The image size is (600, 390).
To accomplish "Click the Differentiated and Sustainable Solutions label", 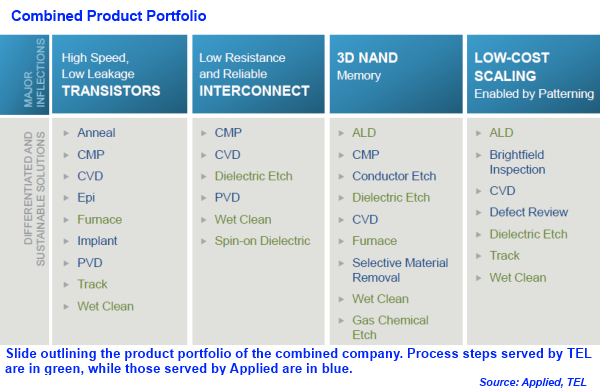I will pyautogui.click(x=34, y=198).
